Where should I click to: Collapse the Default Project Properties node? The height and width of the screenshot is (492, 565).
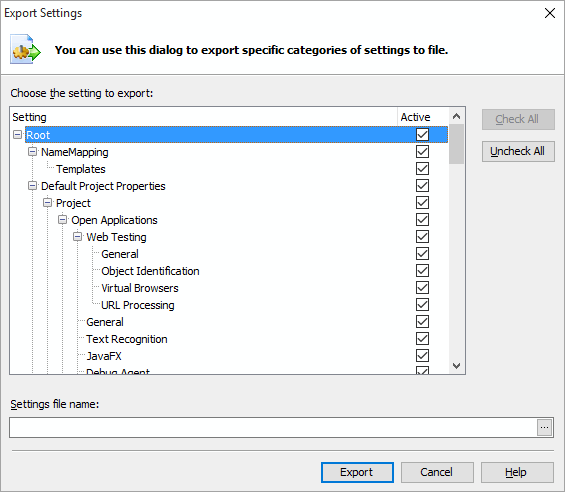pyautogui.click(x=32, y=186)
